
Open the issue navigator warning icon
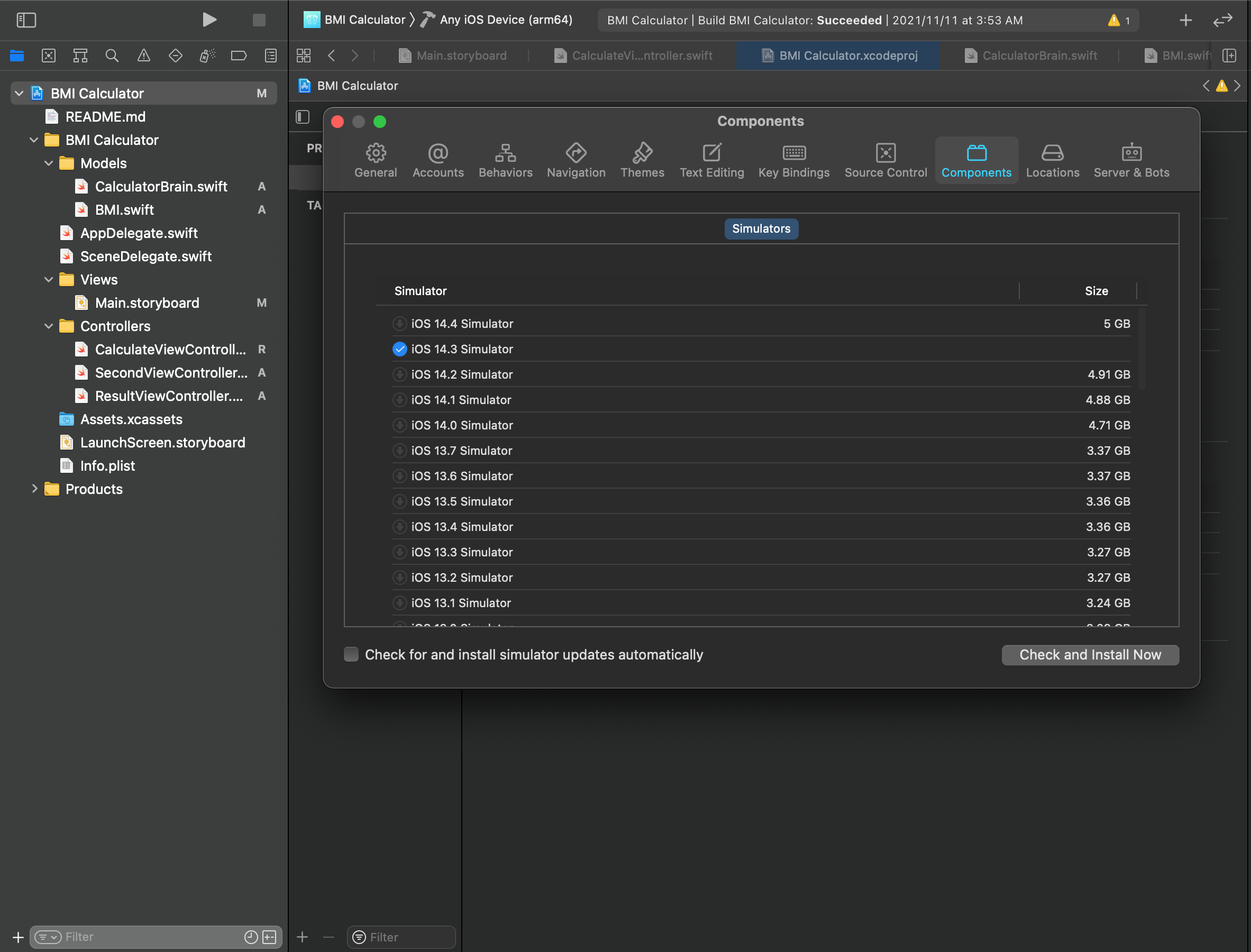pyautogui.click(x=143, y=56)
